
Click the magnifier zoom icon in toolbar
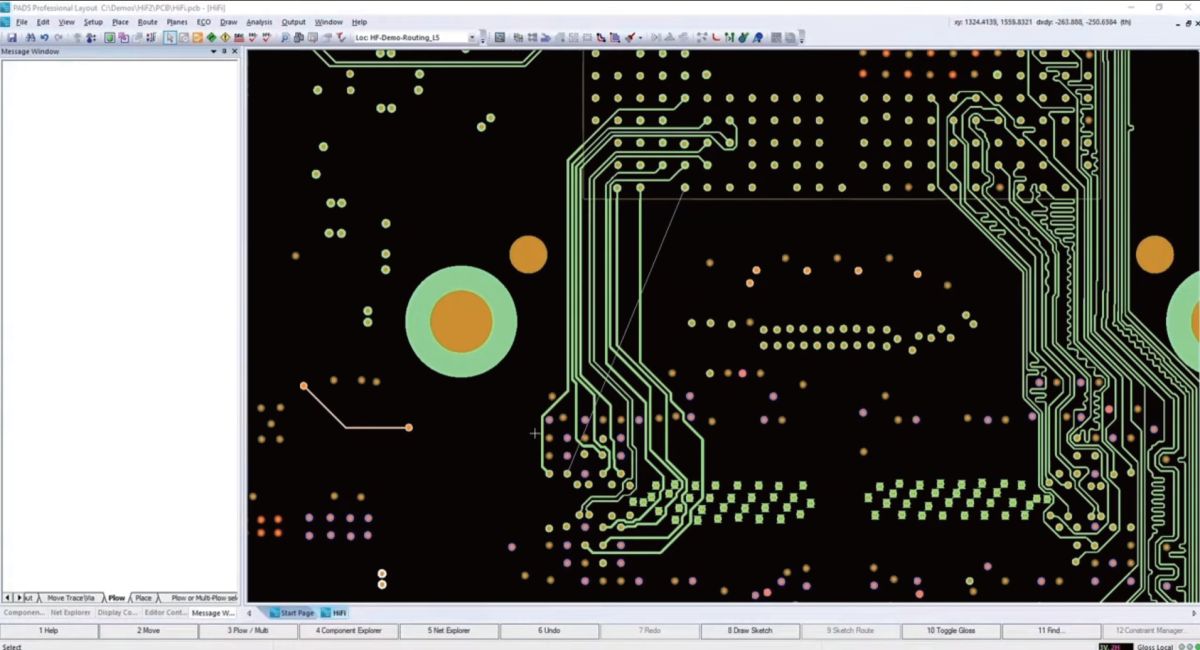point(285,37)
